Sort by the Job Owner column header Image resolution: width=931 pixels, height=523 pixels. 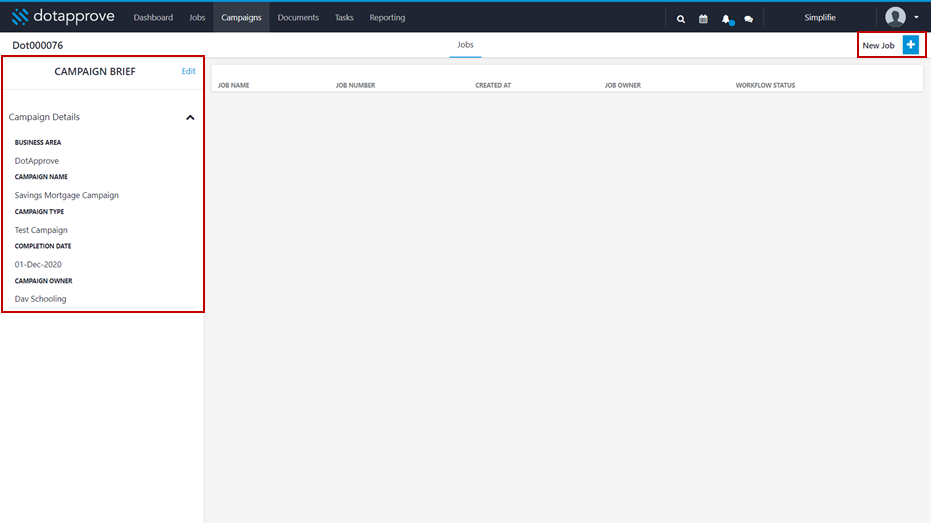(622, 85)
